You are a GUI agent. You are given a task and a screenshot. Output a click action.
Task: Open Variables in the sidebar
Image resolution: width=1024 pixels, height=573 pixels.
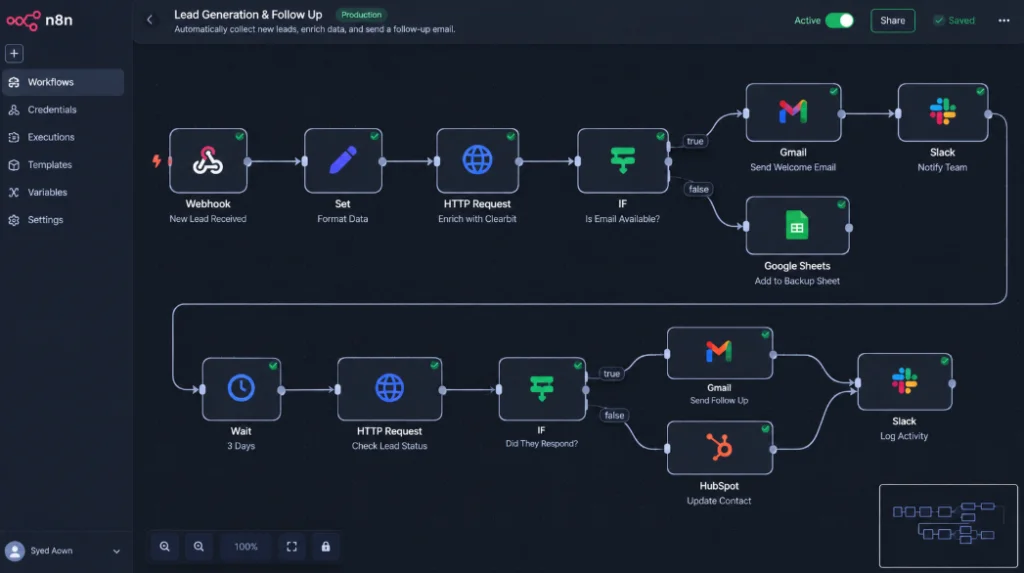tap(63, 192)
